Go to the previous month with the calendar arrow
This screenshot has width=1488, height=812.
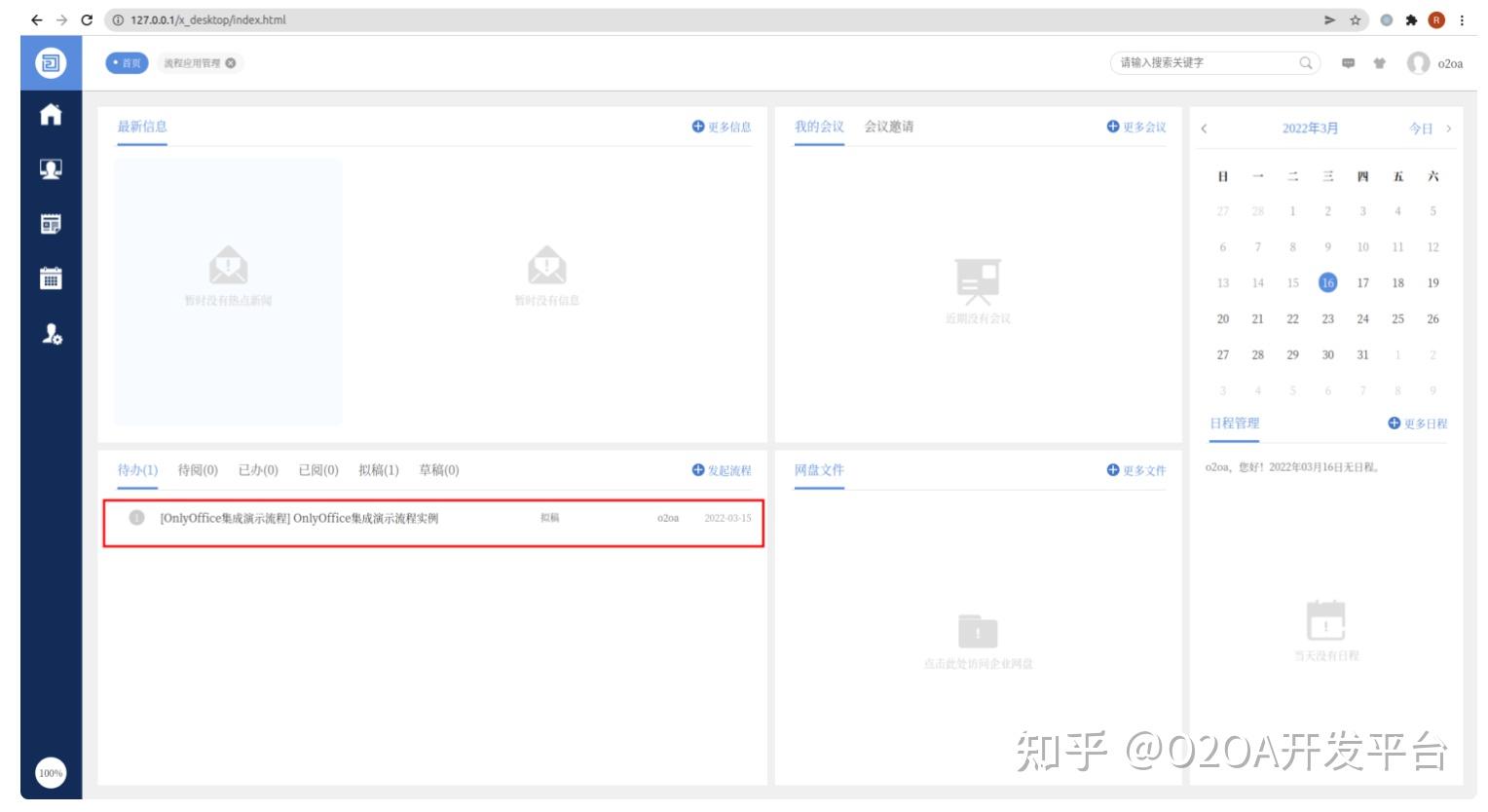pos(1206,128)
